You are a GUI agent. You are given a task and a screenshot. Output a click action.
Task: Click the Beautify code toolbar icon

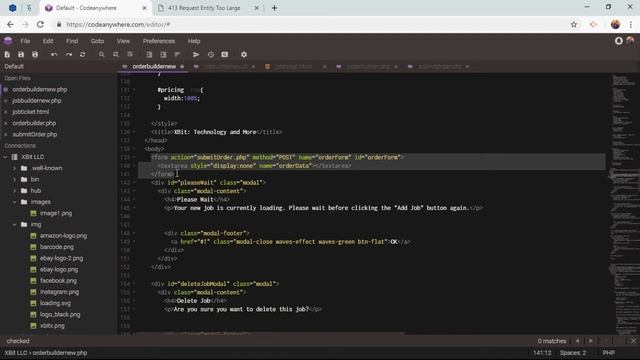177,54
